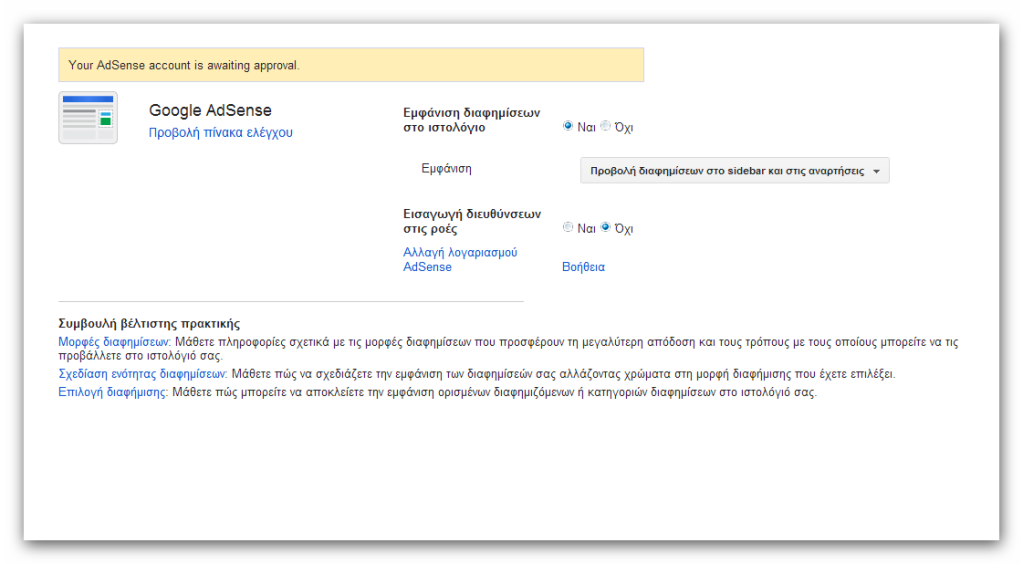Image resolution: width=1023 pixels, height=564 pixels.
Task: Open the Προβολή διαφημίσεων στο sidebar dropdown
Action: coord(735,170)
